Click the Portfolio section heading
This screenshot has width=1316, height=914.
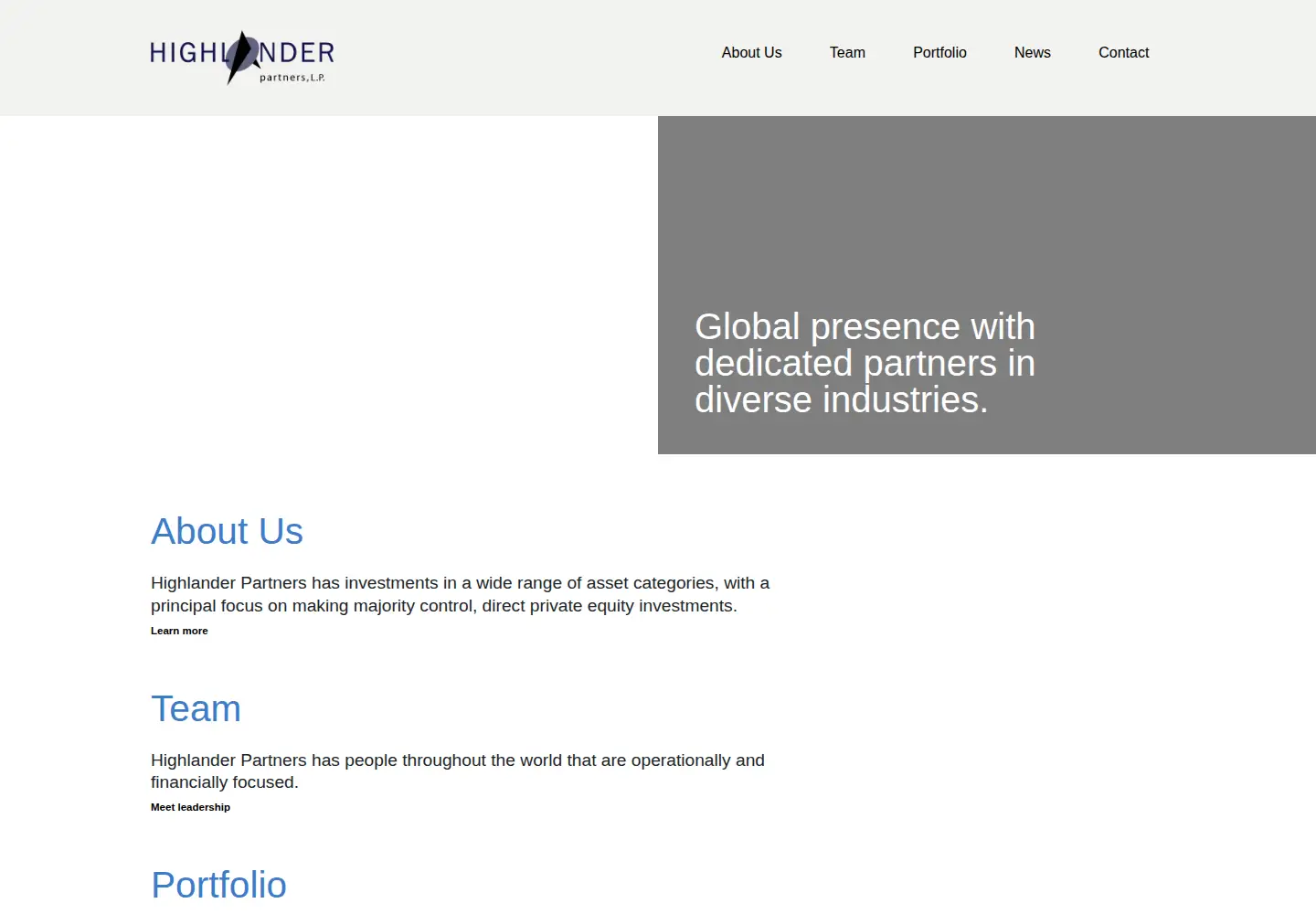[218, 885]
